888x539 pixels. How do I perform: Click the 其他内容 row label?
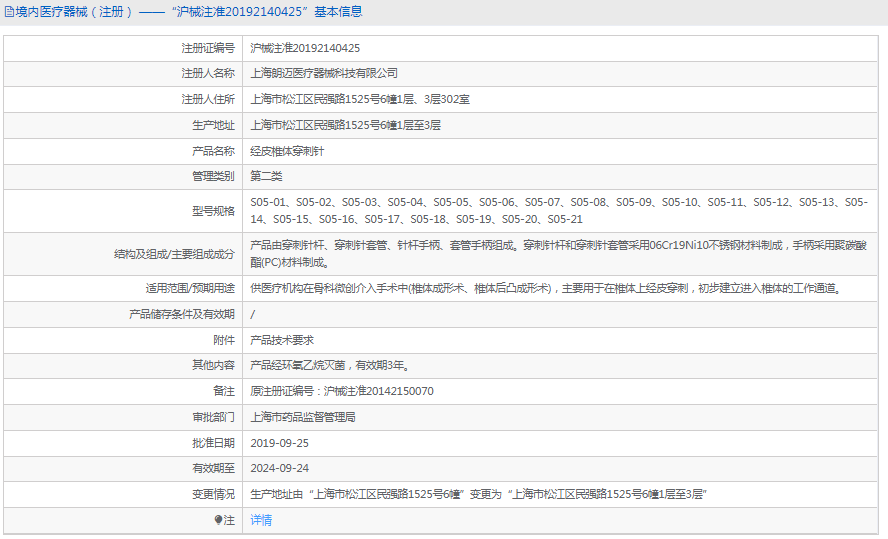coord(214,365)
